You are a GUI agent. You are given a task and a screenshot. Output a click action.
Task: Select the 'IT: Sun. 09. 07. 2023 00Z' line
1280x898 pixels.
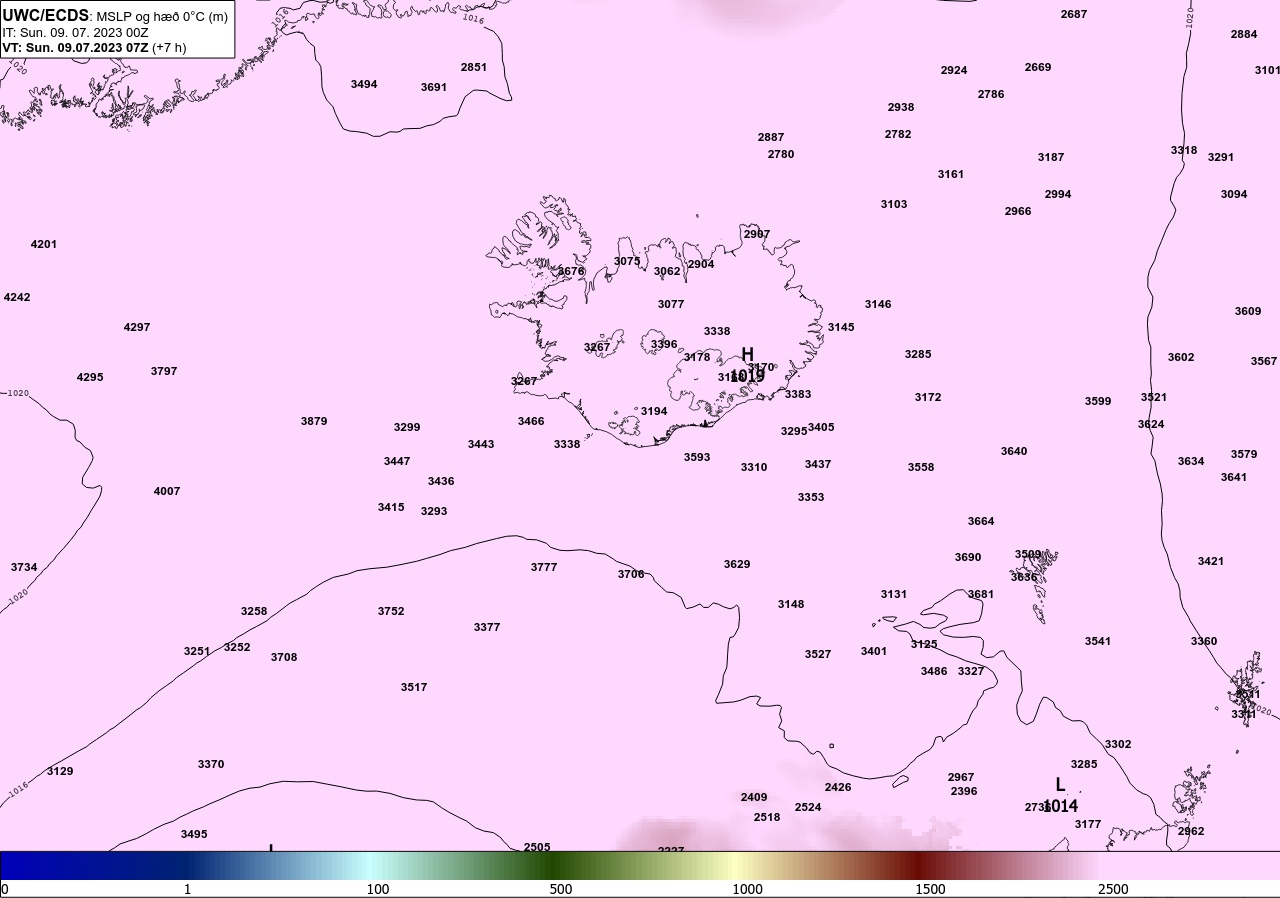click(x=76, y=32)
